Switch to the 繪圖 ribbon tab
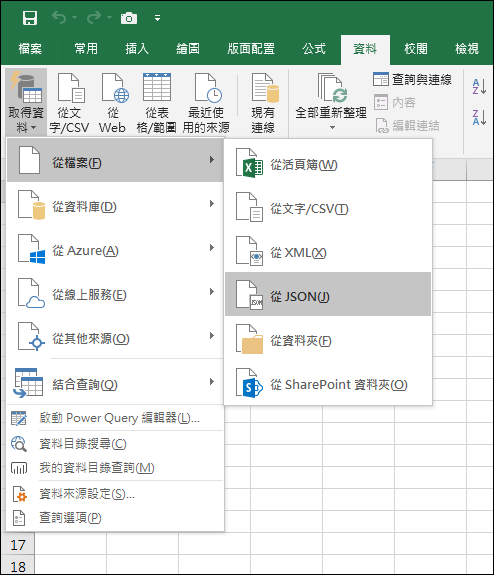 [x=188, y=49]
